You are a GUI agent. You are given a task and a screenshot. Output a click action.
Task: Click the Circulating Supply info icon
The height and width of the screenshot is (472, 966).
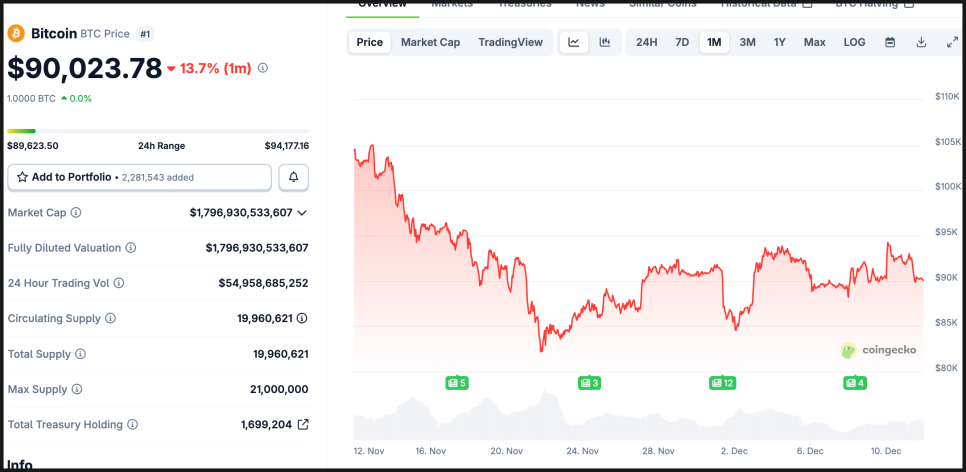point(110,318)
